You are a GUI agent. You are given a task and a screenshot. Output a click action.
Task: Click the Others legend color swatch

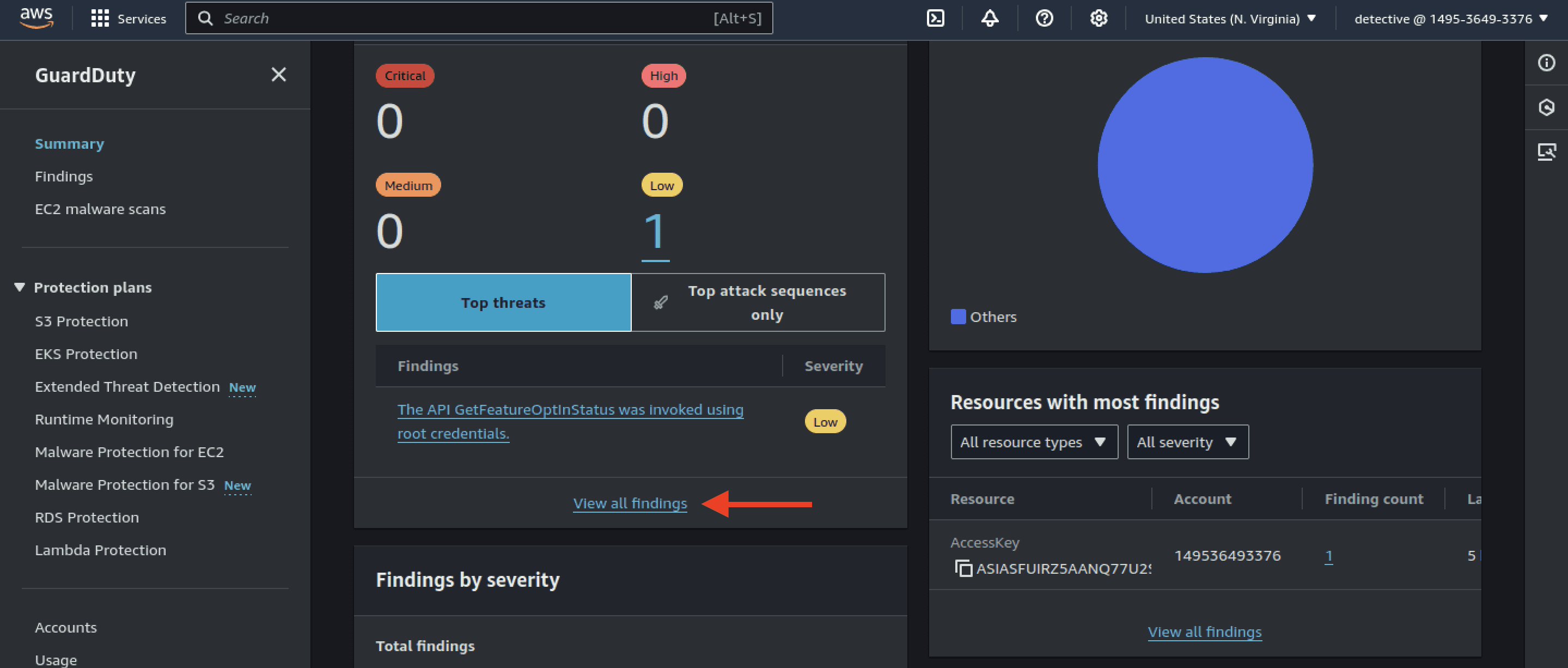958,317
